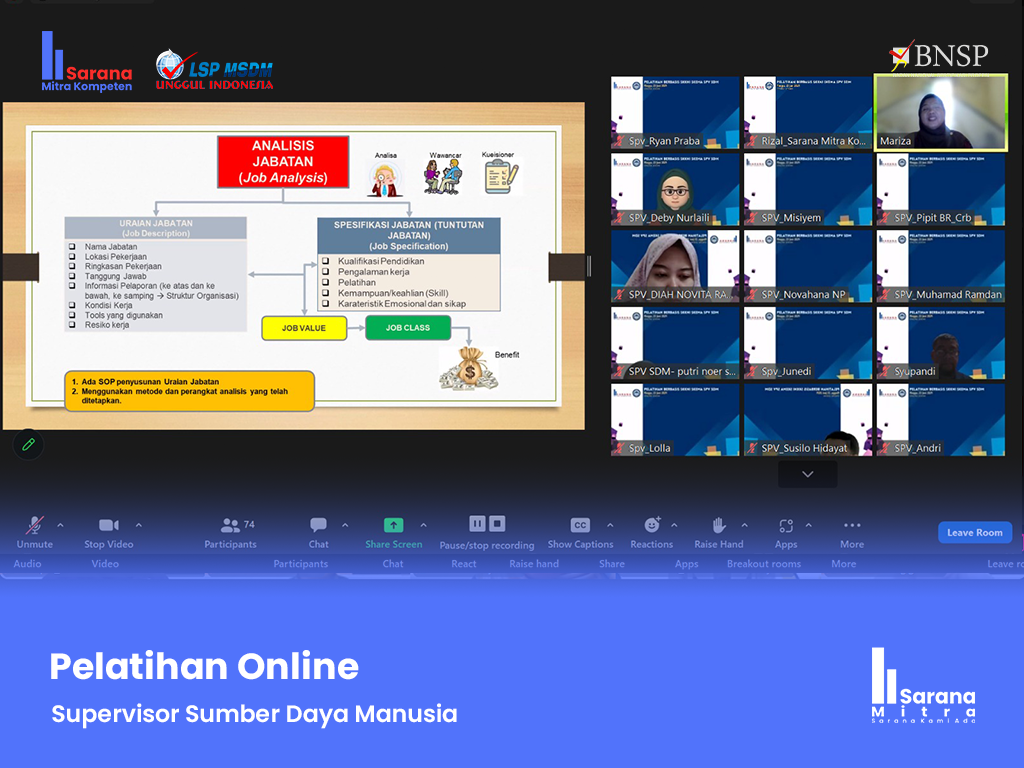Pause the recording
The image size is (1024, 768).
[x=477, y=524]
